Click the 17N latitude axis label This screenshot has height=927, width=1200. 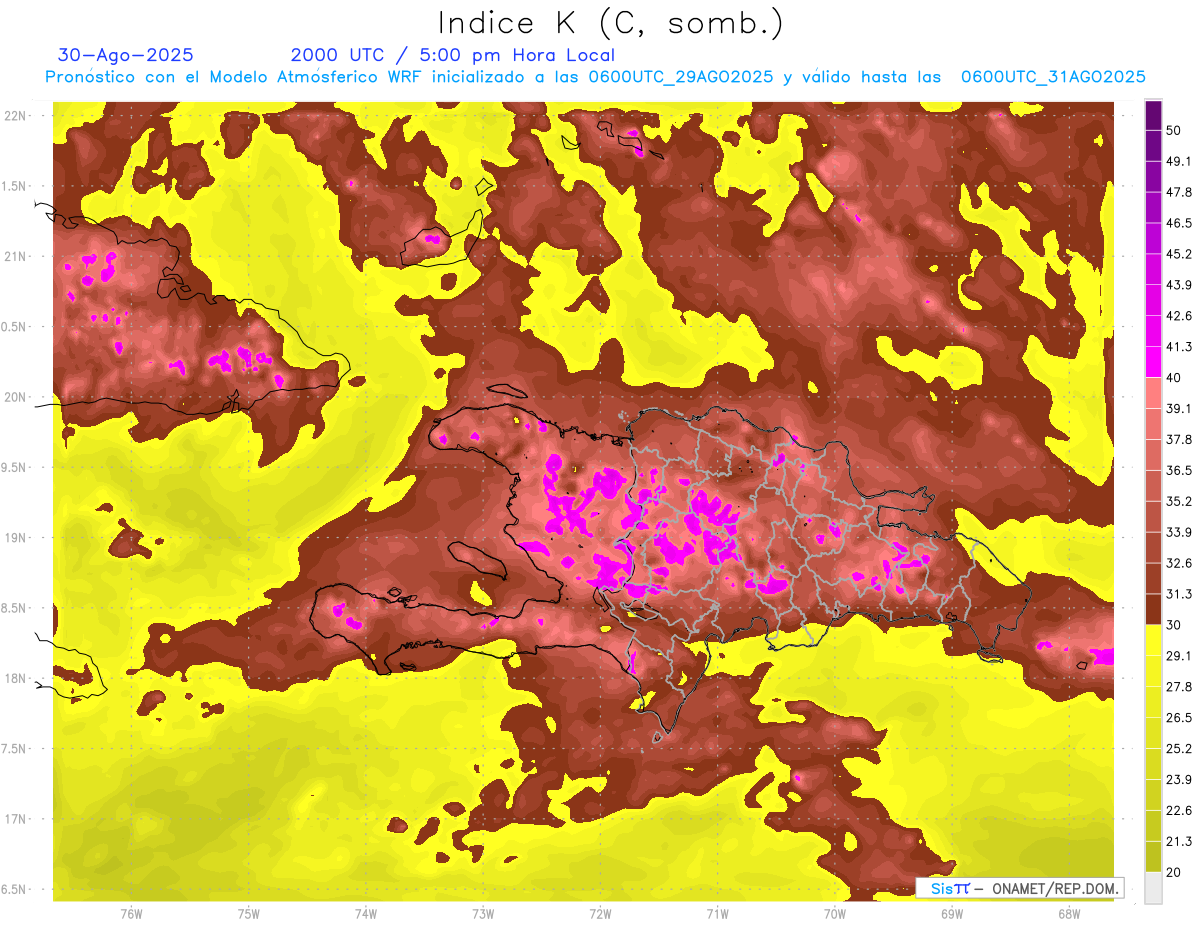click(17, 819)
